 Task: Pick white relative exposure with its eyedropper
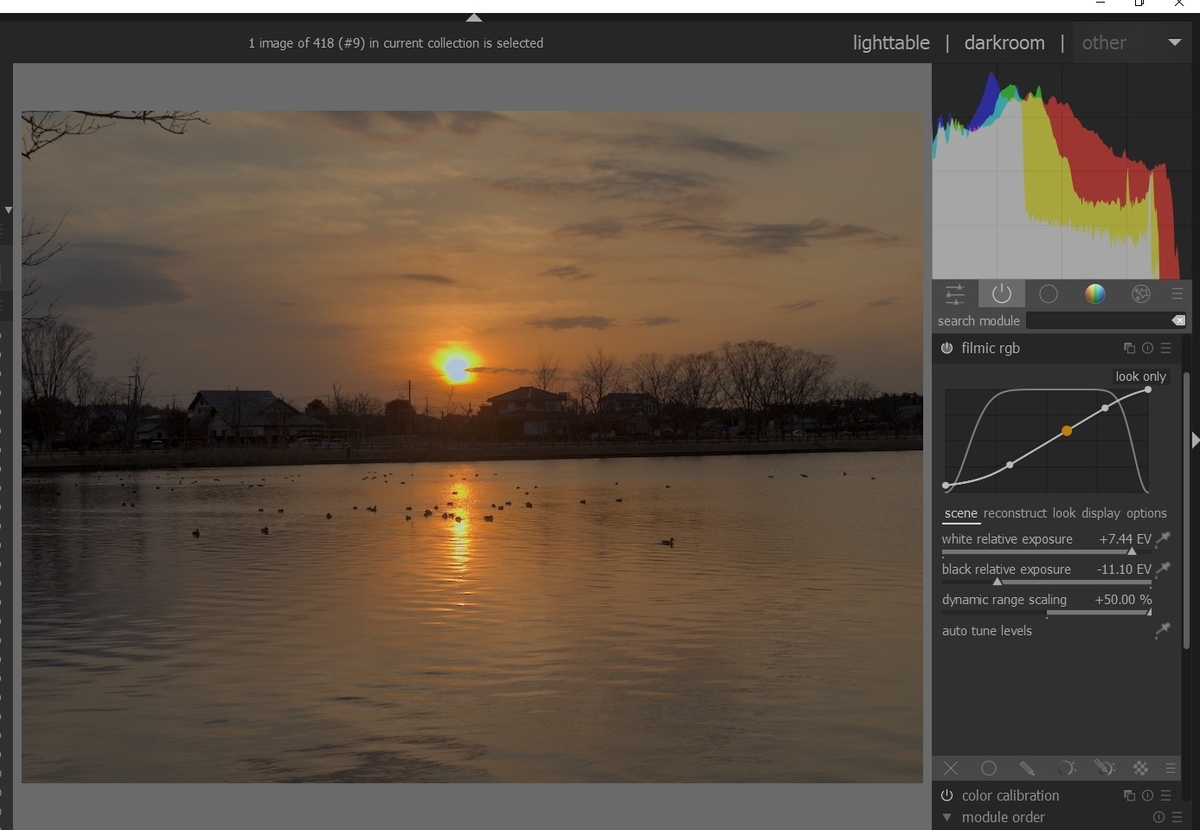[x=1163, y=540]
